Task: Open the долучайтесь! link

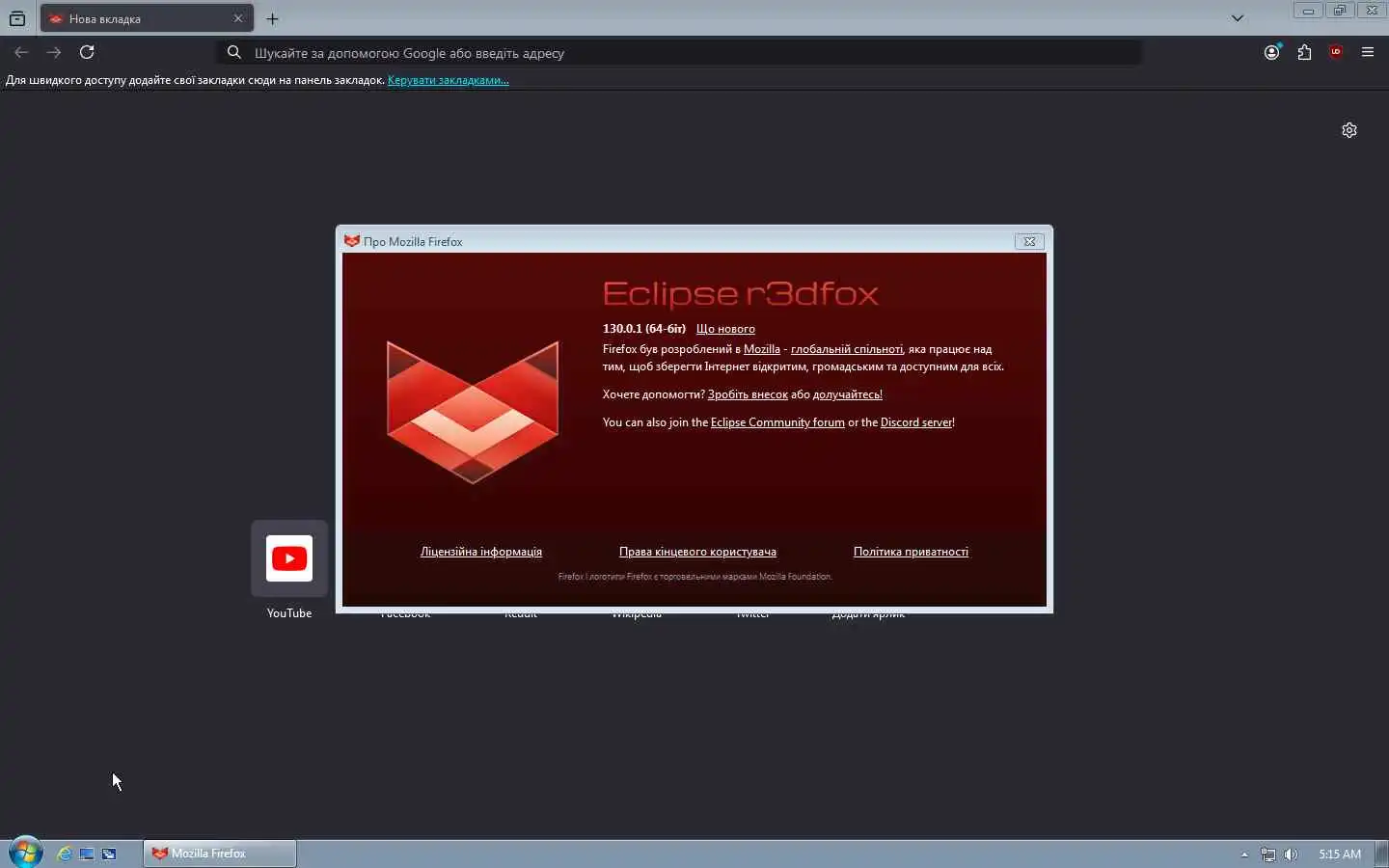Action: click(x=848, y=394)
